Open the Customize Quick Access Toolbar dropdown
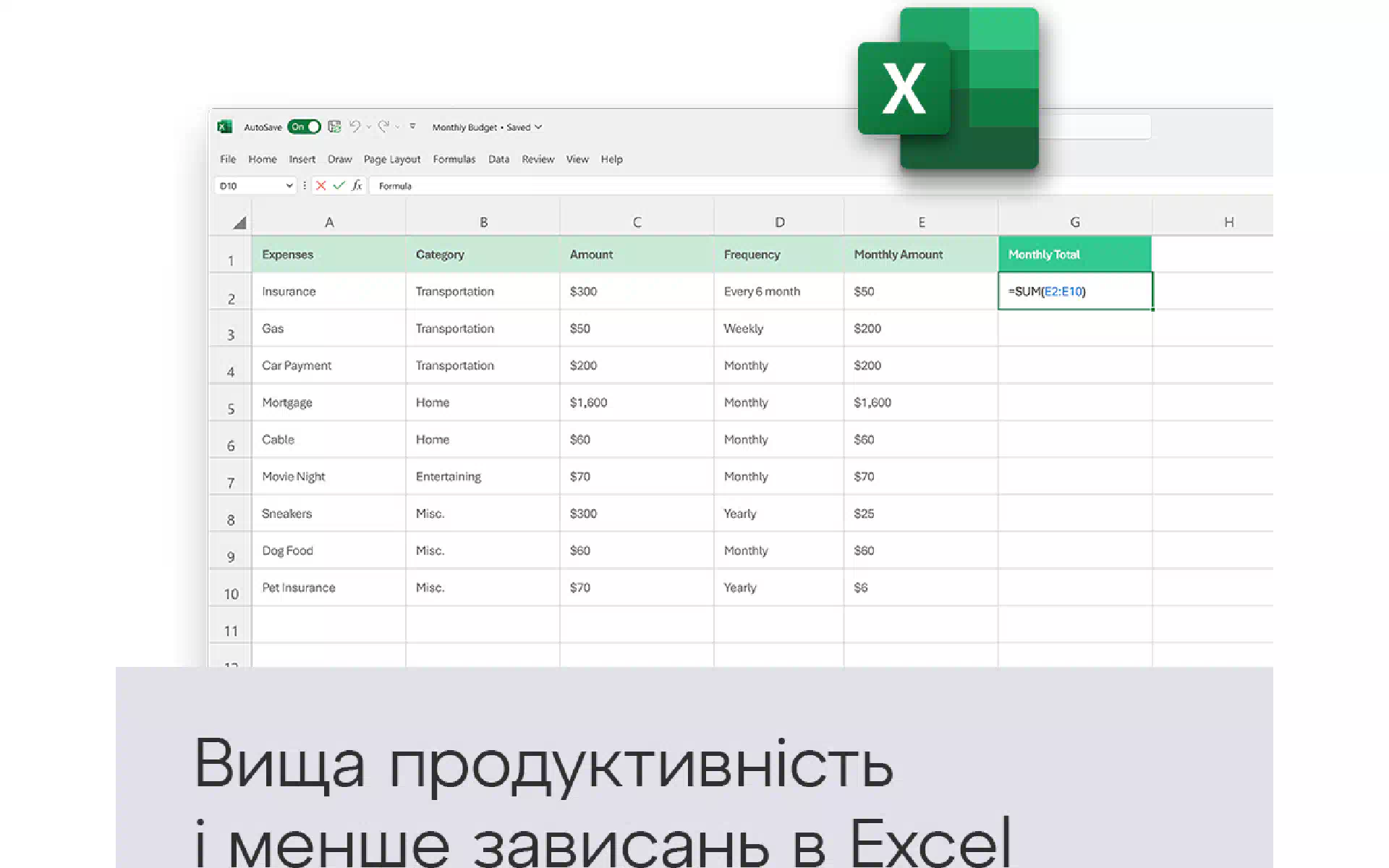This screenshot has width=1389, height=868. (x=413, y=127)
